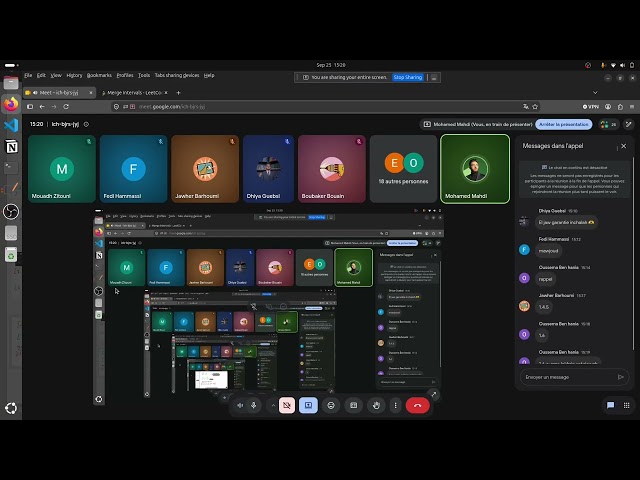Open the Profiles menu

[125, 75]
